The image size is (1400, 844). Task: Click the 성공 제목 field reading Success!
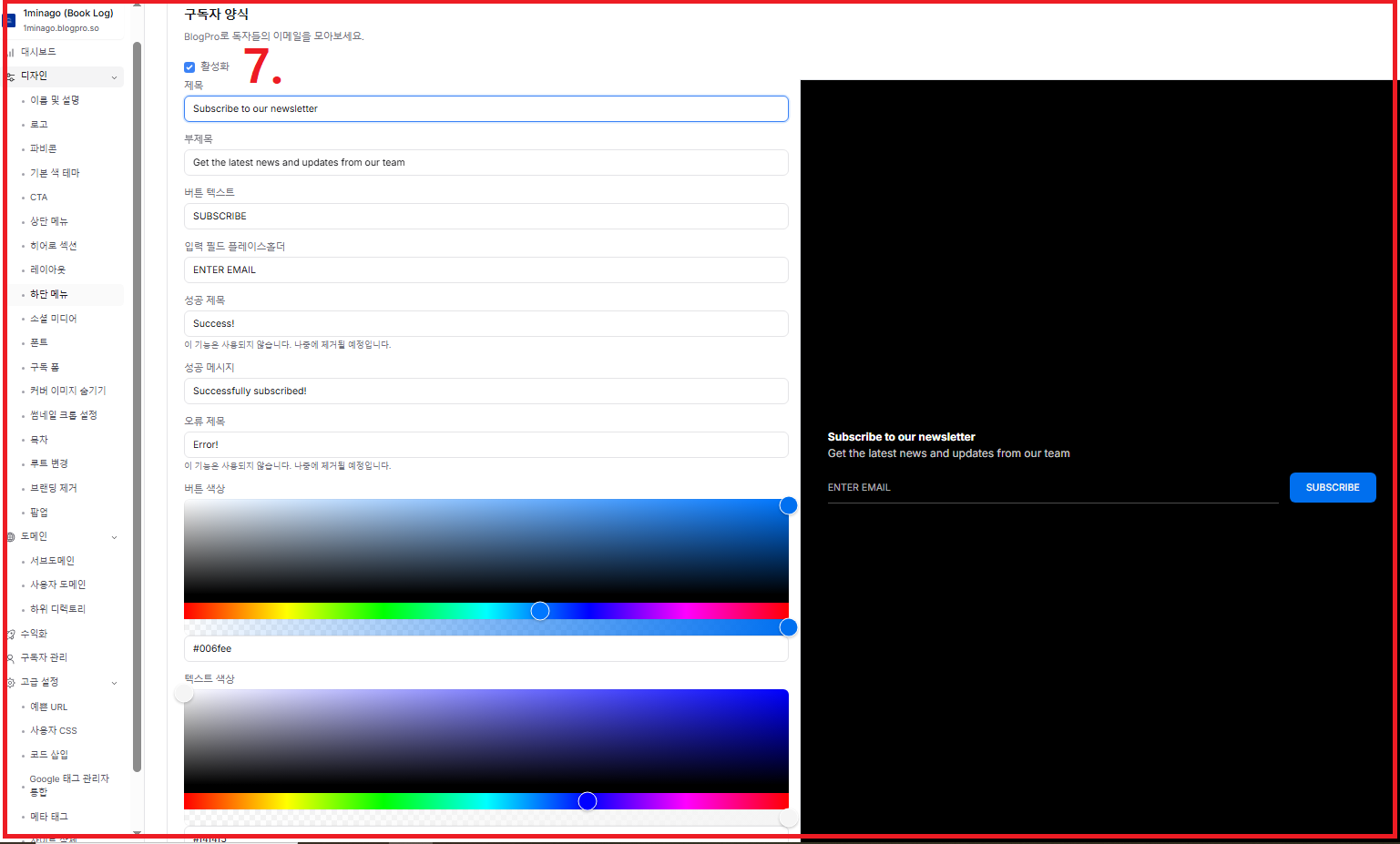[486, 323]
